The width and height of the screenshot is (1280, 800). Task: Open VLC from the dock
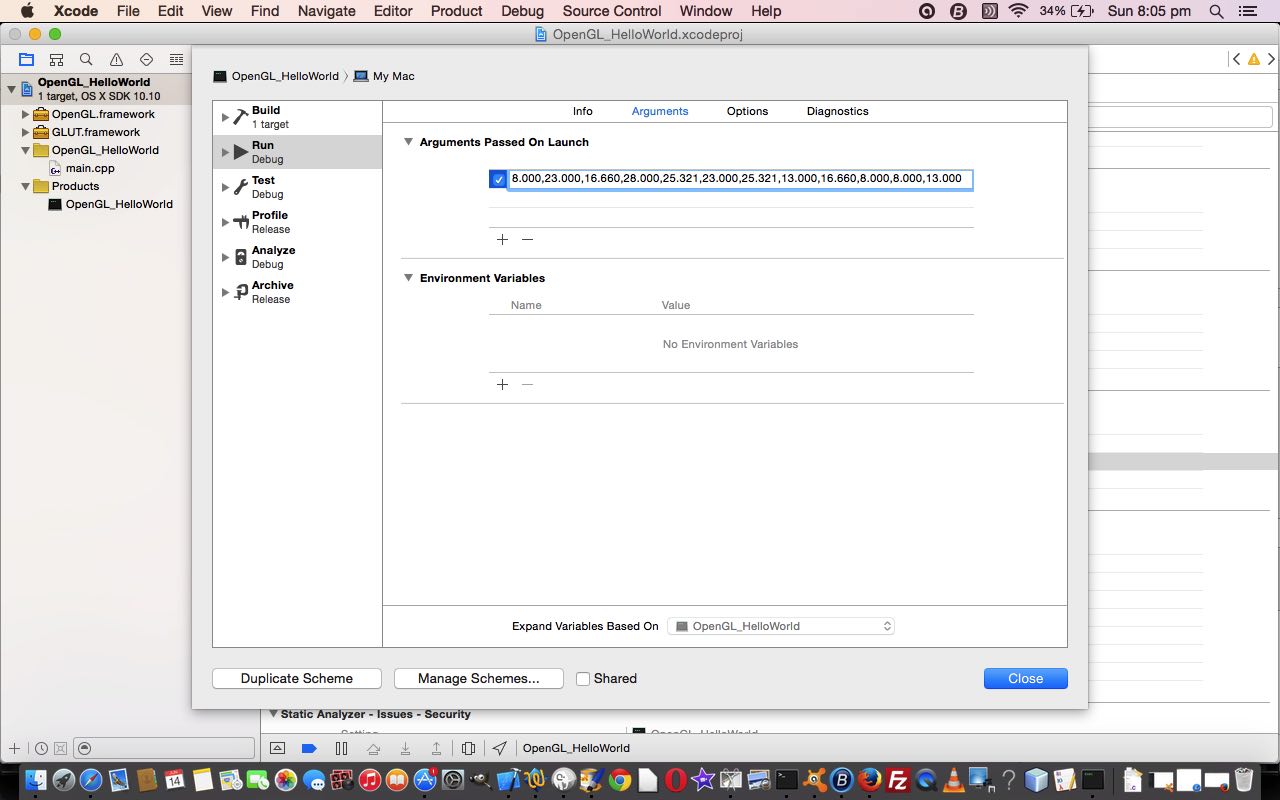pyautogui.click(x=954, y=780)
